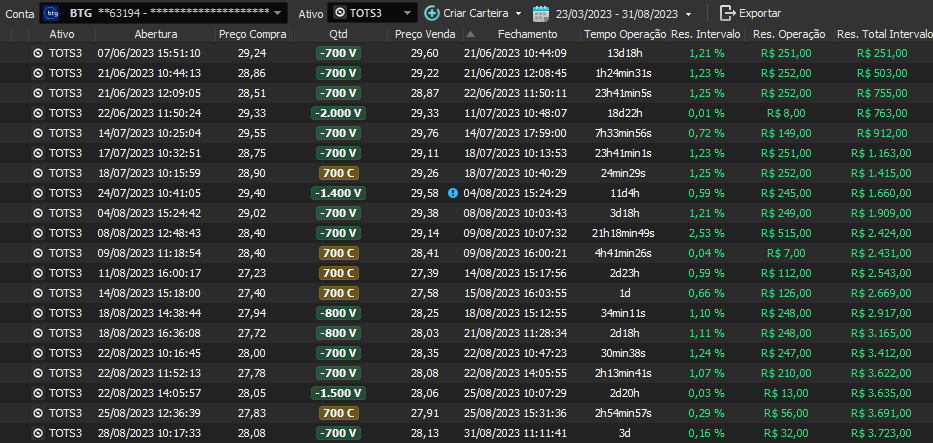The height and width of the screenshot is (443, 933).
Task: Click the 700 C badge on 18/07/2023 row
Action: [x=338, y=173]
